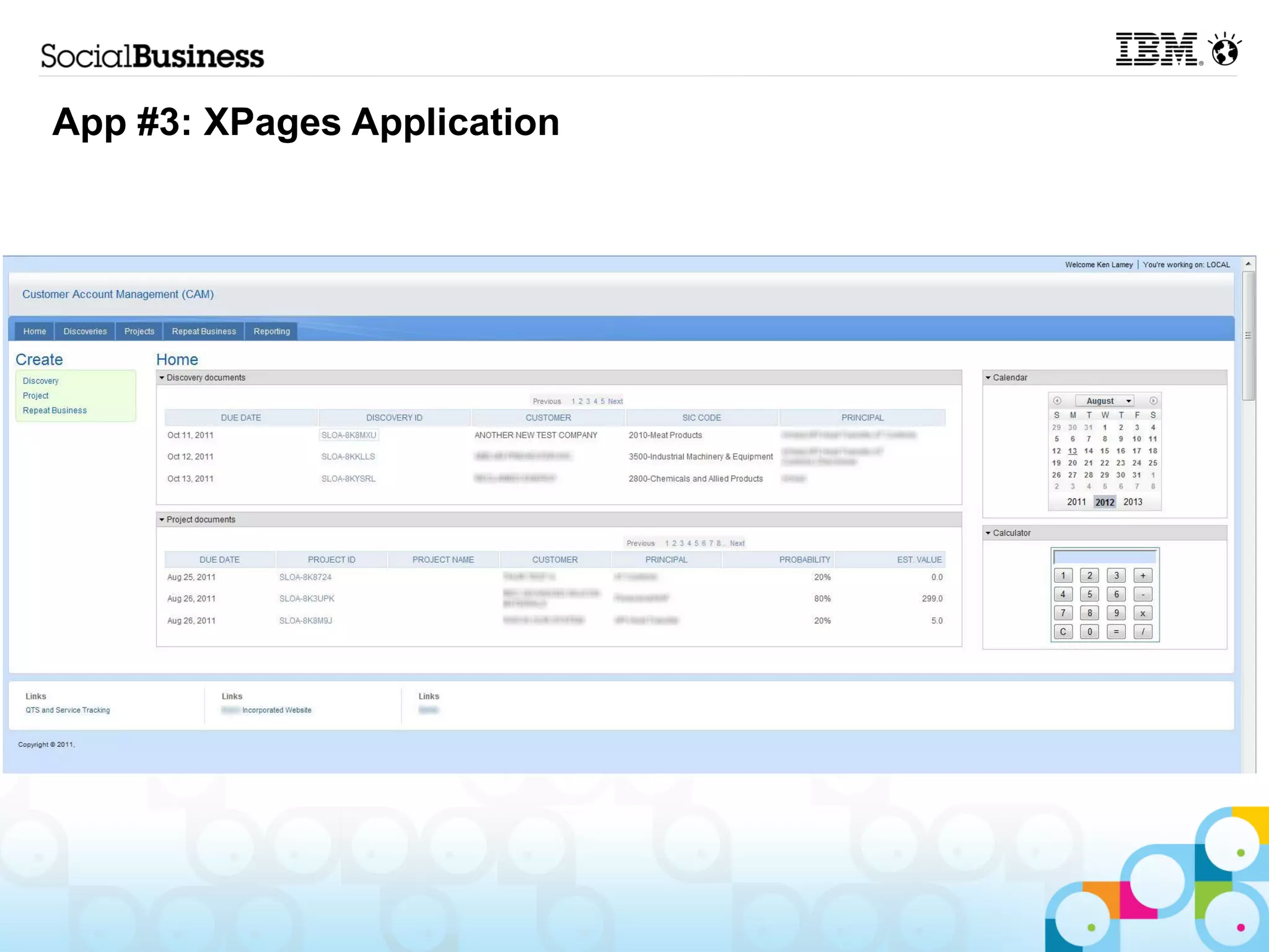Open project SLOA-8K3UPK
The image size is (1269, 952).
tap(307, 599)
